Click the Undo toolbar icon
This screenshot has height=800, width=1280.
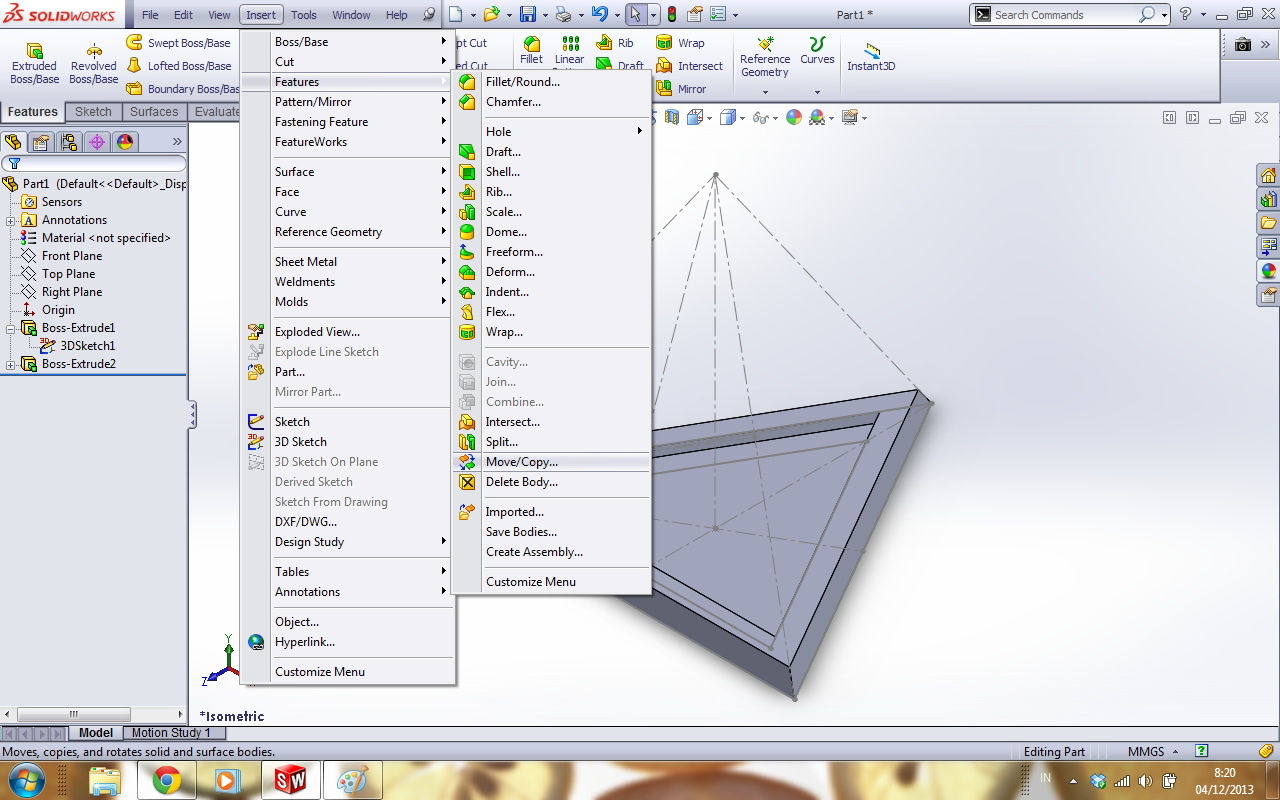(599, 15)
